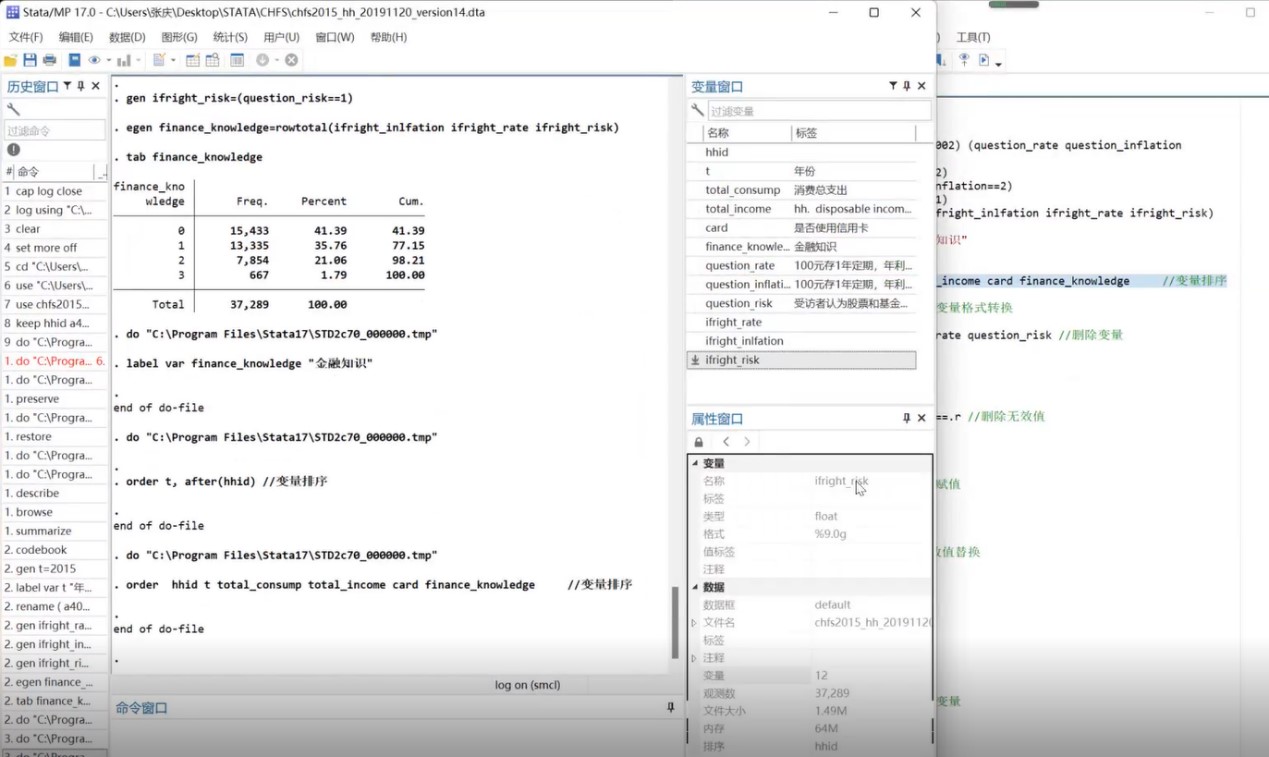Click the Print icon in the toolbar
1269x757 pixels.
pyautogui.click(x=49, y=60)
